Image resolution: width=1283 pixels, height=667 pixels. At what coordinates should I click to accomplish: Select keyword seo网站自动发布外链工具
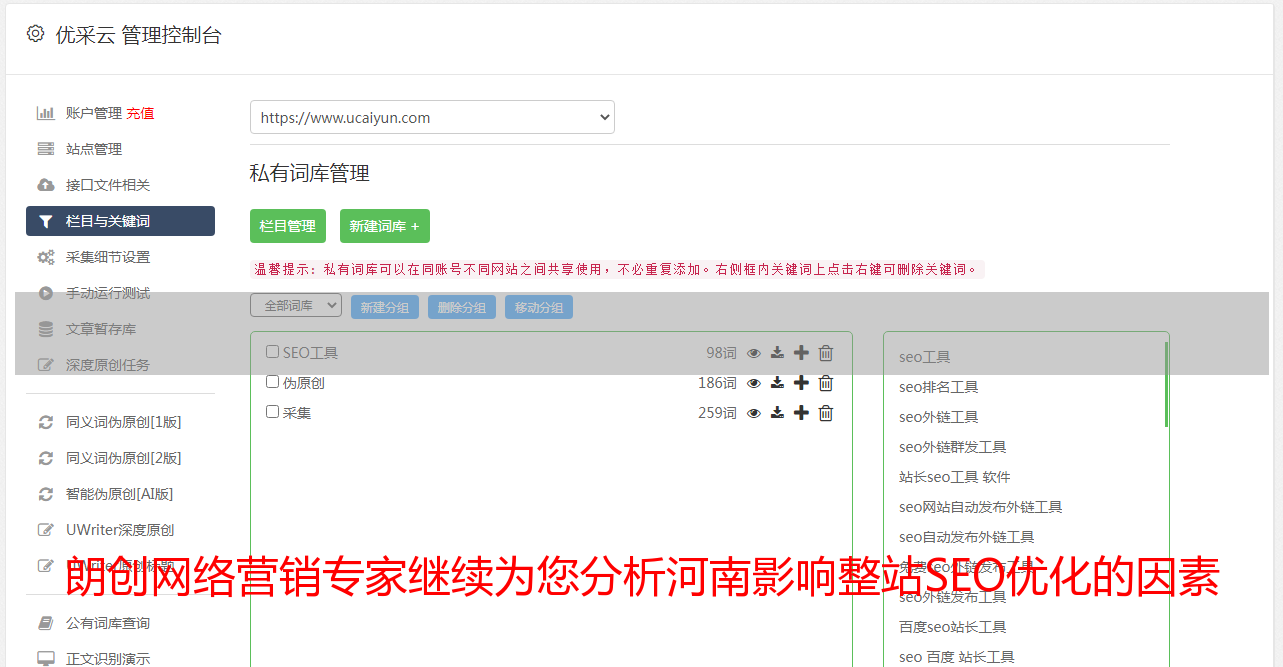click(981, 507)
